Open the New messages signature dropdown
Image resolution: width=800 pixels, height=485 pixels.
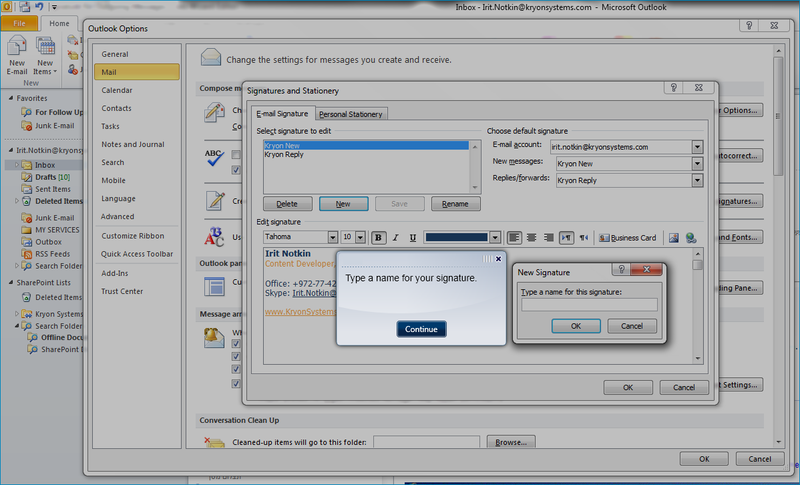pyautogui.click(x=697, y=164)
